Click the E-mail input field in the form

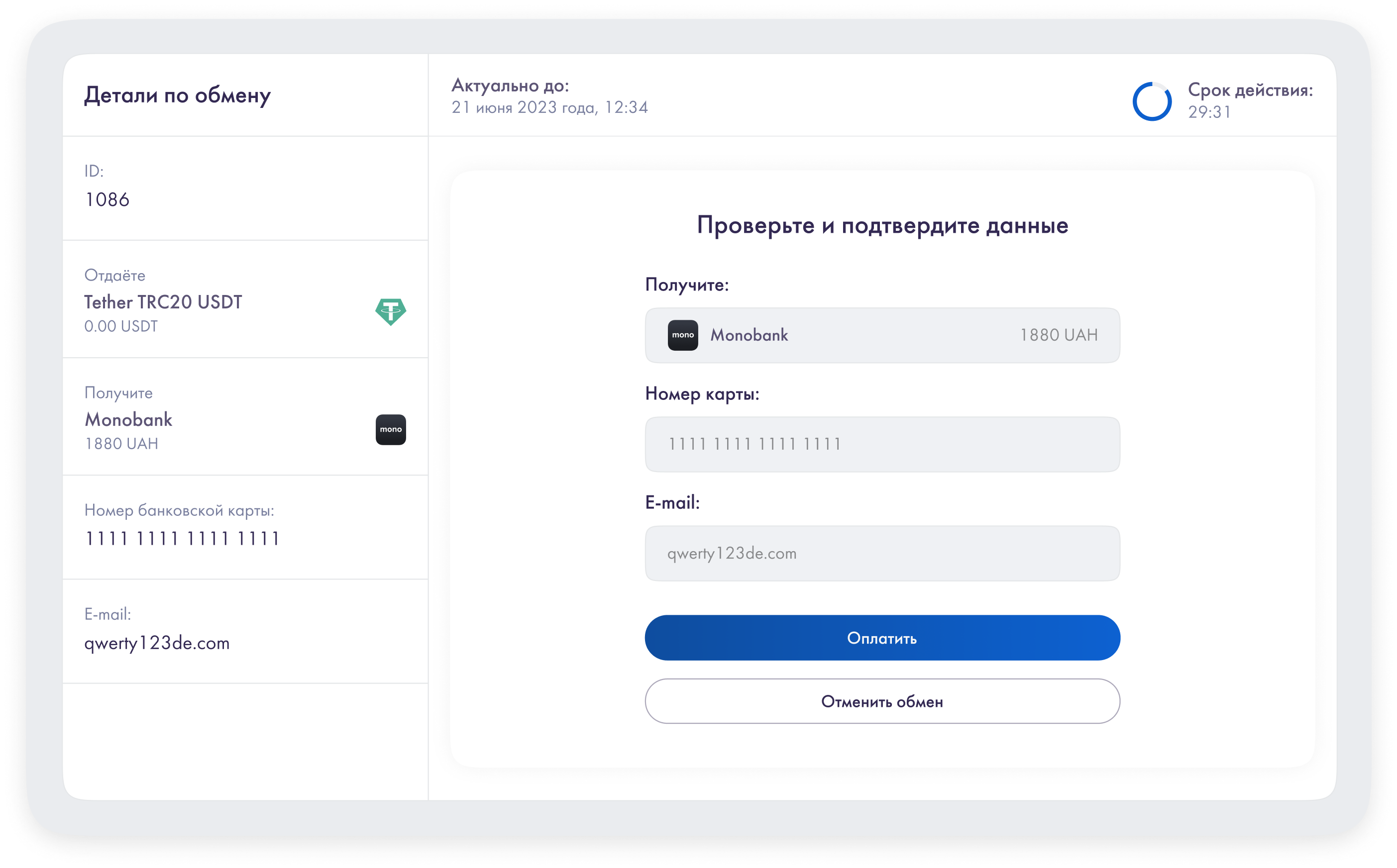coord(882,554)
